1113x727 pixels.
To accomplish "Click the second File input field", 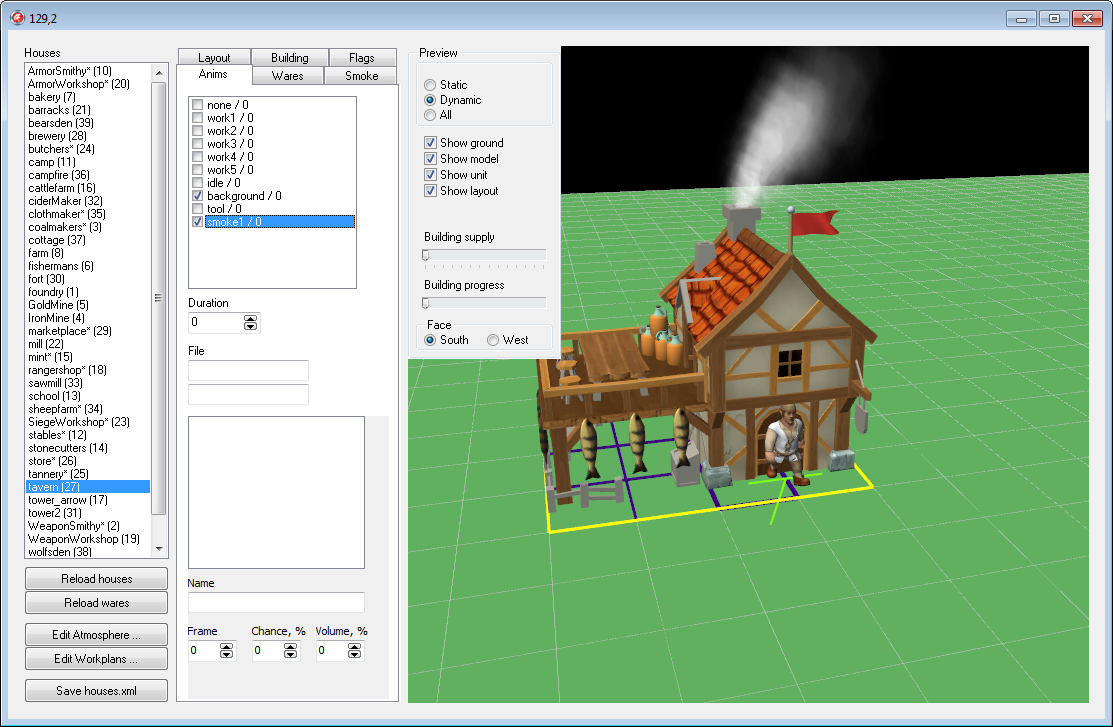I will click(x=248, y=394).
